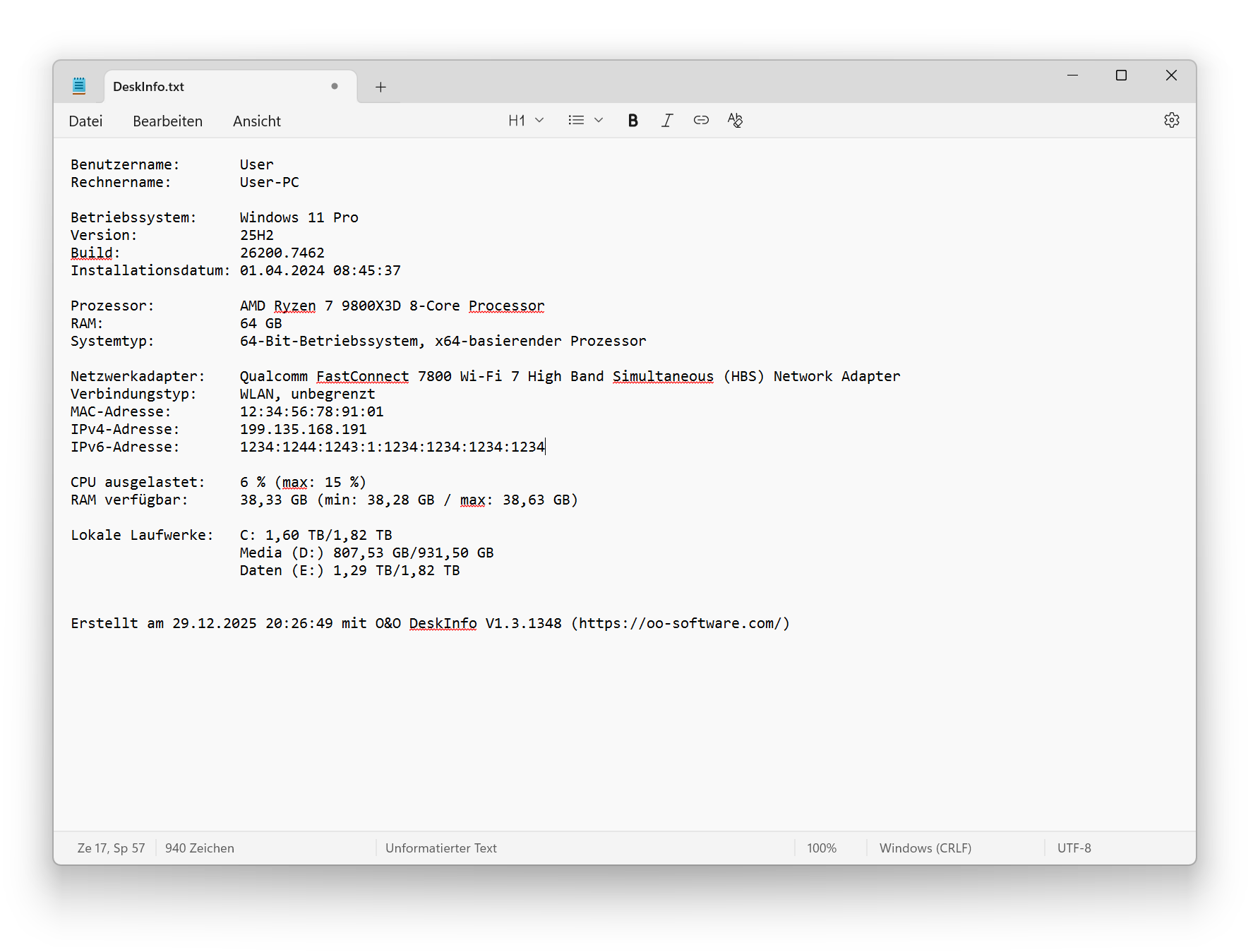Open Notepad settings gear

(1171, 121)
